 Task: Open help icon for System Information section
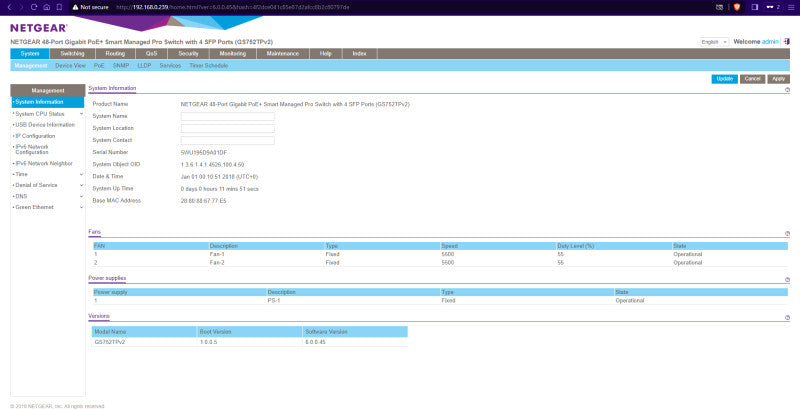click(x=787, y=90)
